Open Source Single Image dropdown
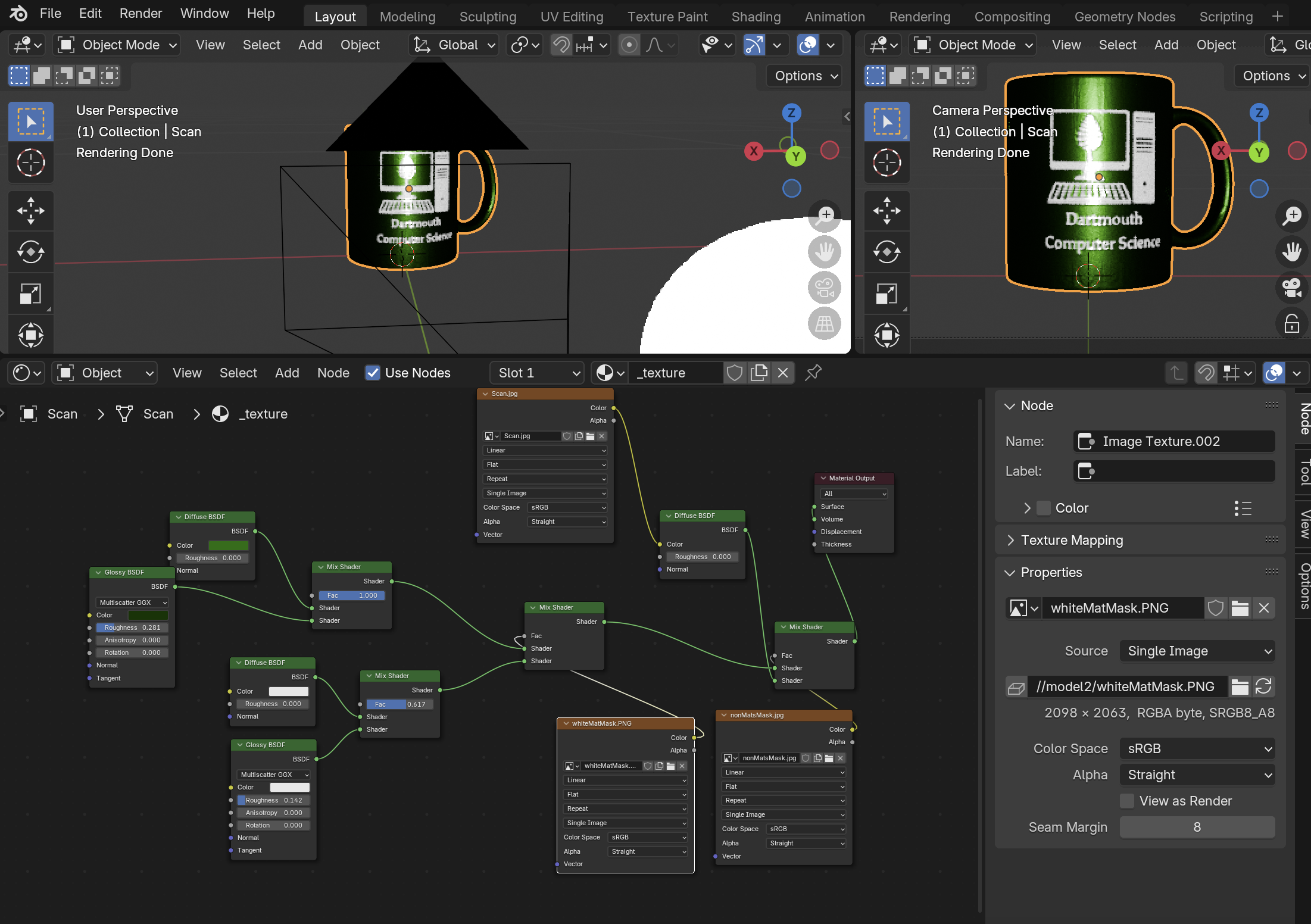The width and height of the screenshot is (1311, 924). click(1197, 651)
